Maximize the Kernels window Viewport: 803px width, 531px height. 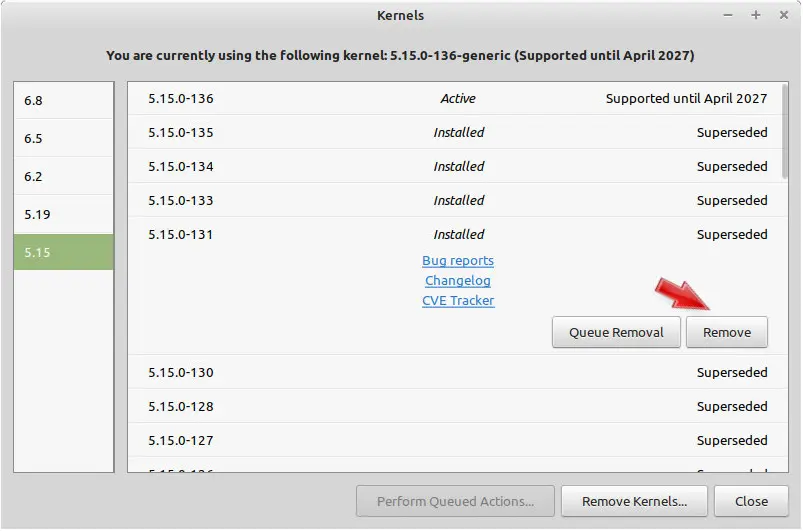click(x=755, y=15)
